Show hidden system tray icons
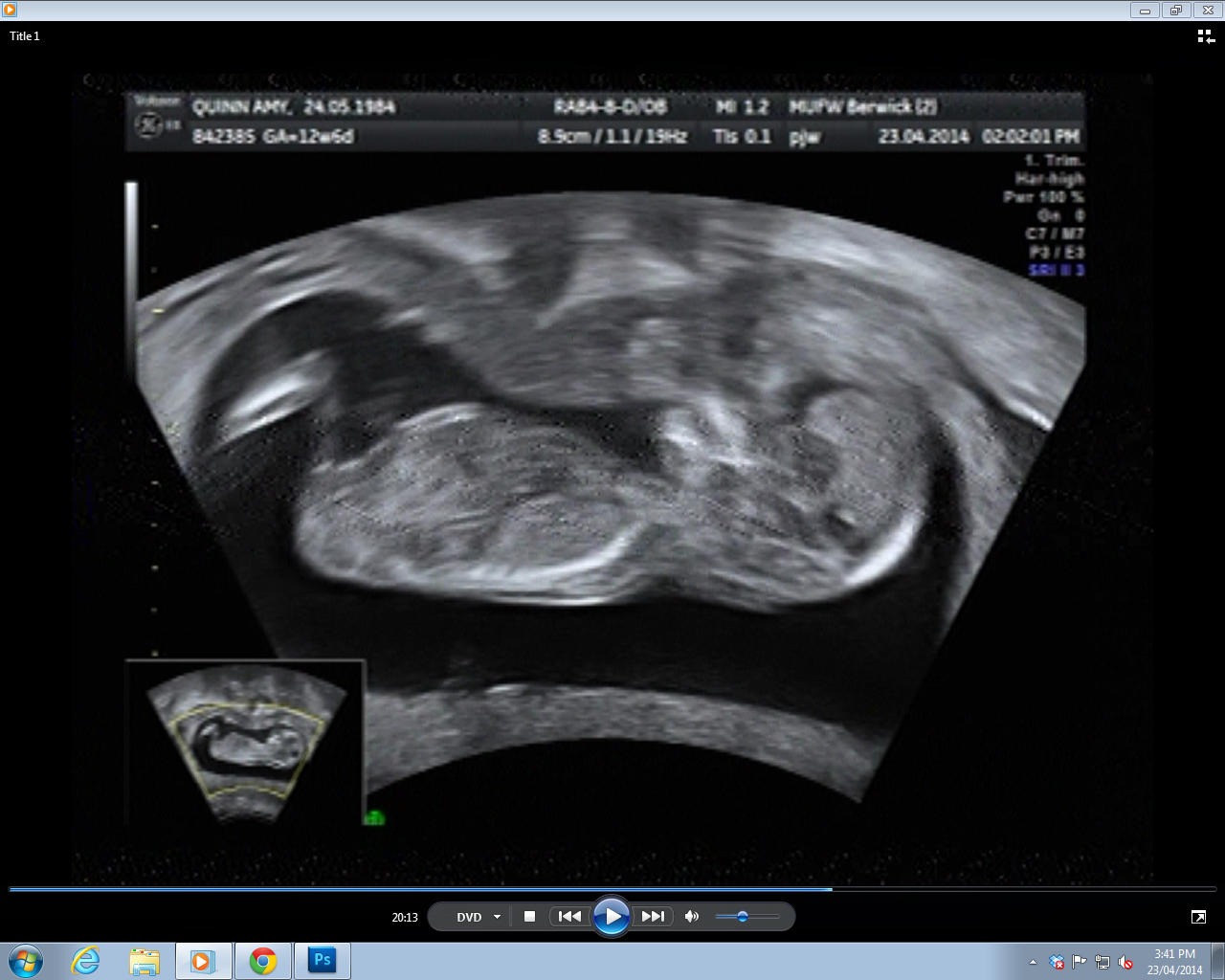The height and width of the screenshot is (980, 1225). pyautogui.click(x=1033, y=962)
